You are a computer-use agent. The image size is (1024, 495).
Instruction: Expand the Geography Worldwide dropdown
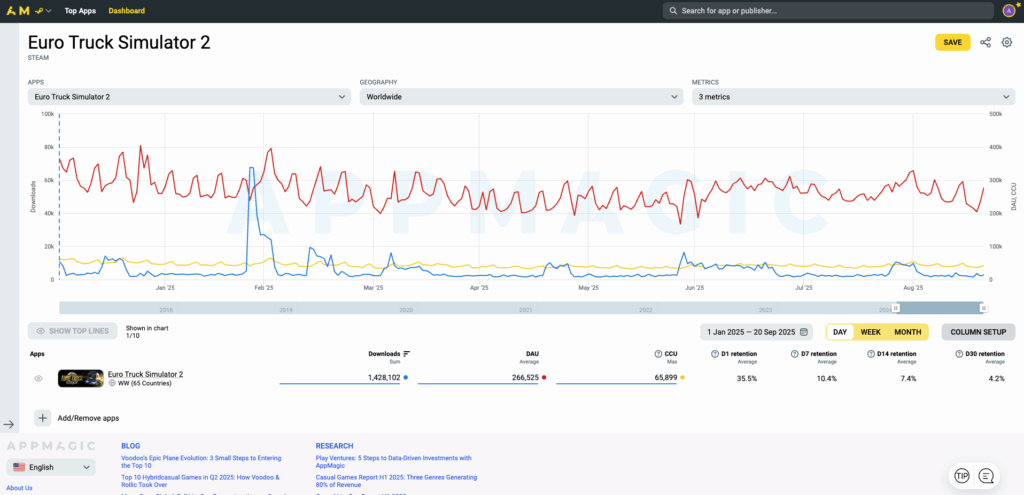(x=521, y=97)
